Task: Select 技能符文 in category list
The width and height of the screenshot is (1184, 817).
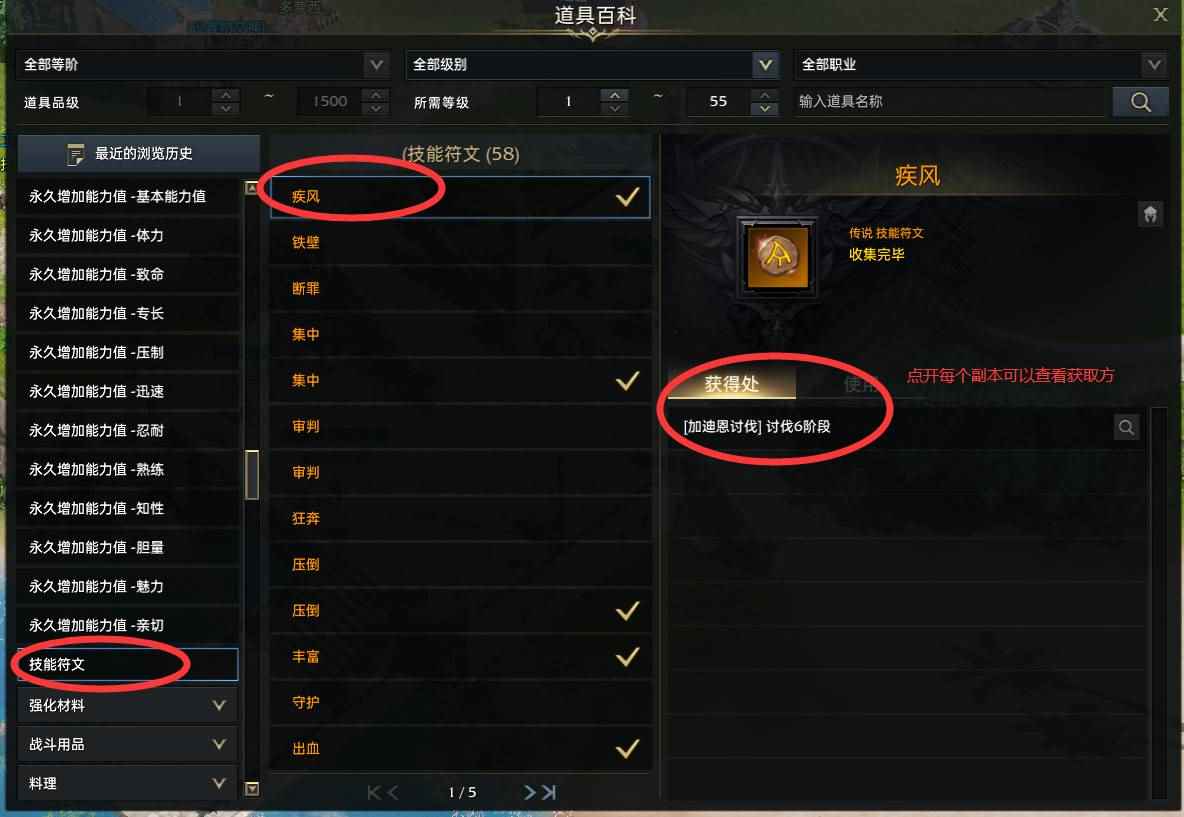Action: pyautogui.click(x=127, y=664)
